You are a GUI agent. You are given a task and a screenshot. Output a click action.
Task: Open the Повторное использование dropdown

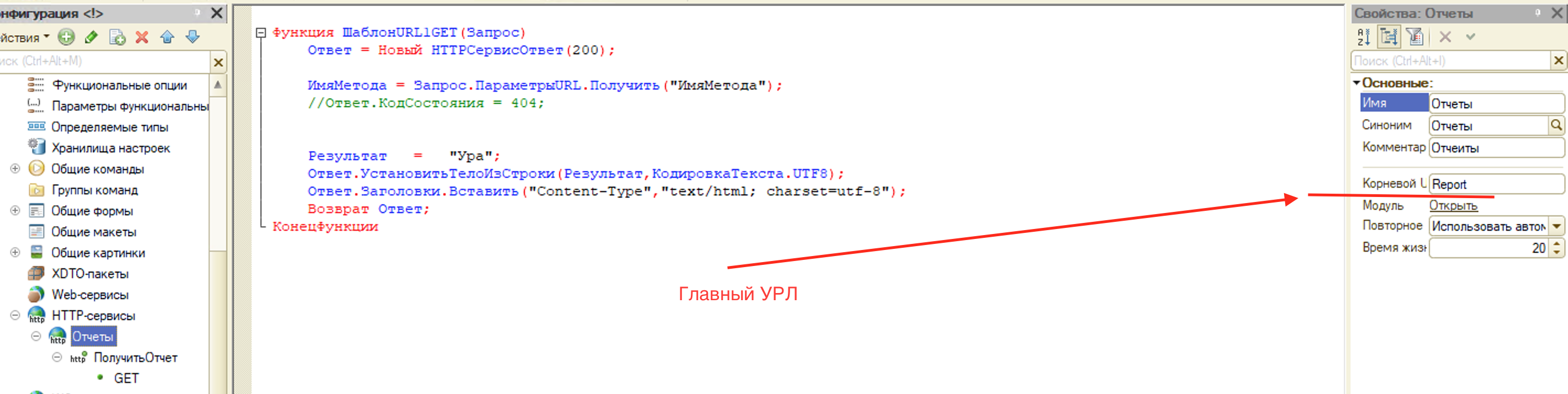1556,227
